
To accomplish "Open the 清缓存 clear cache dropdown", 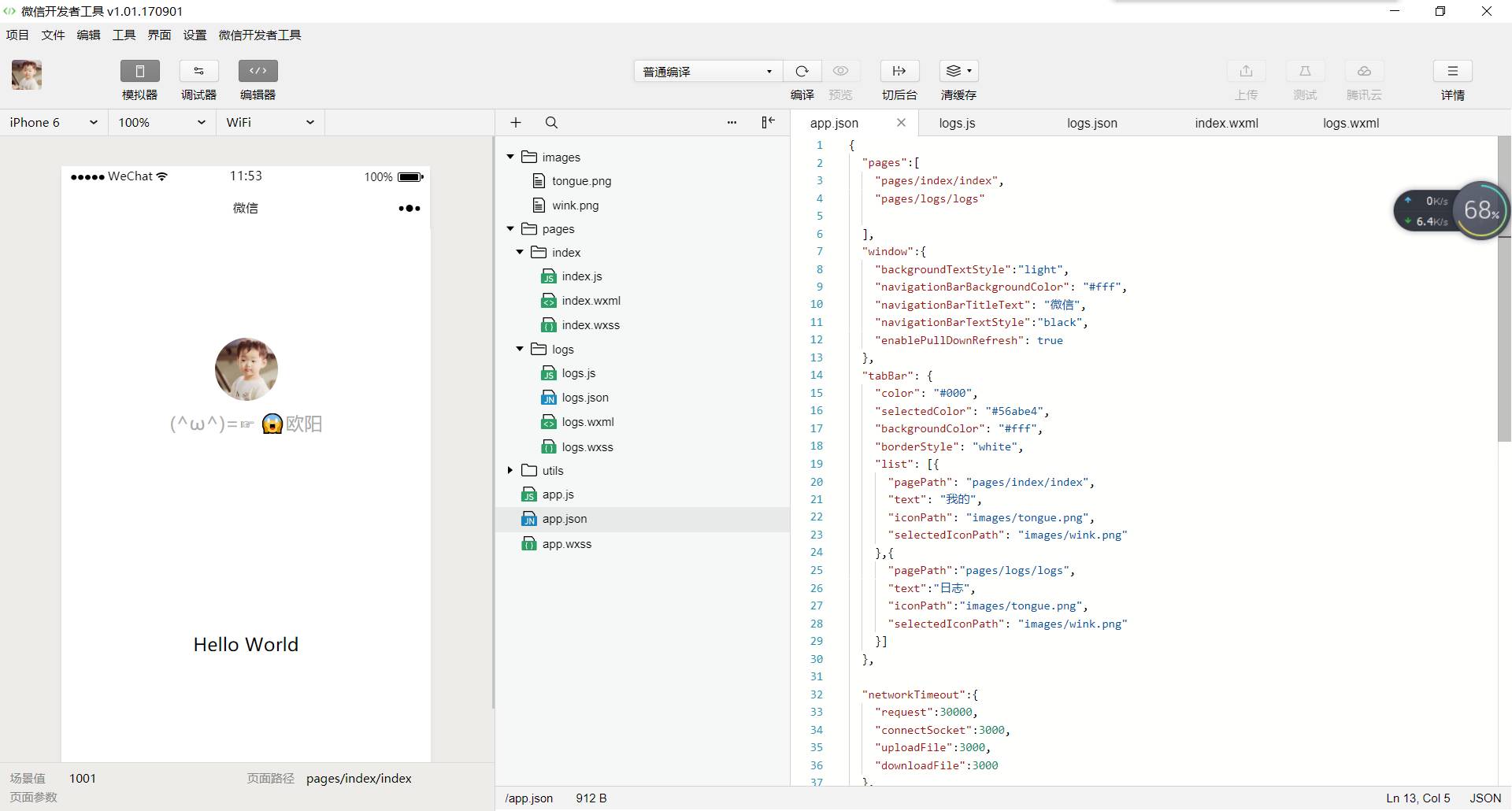I will 958,71.
